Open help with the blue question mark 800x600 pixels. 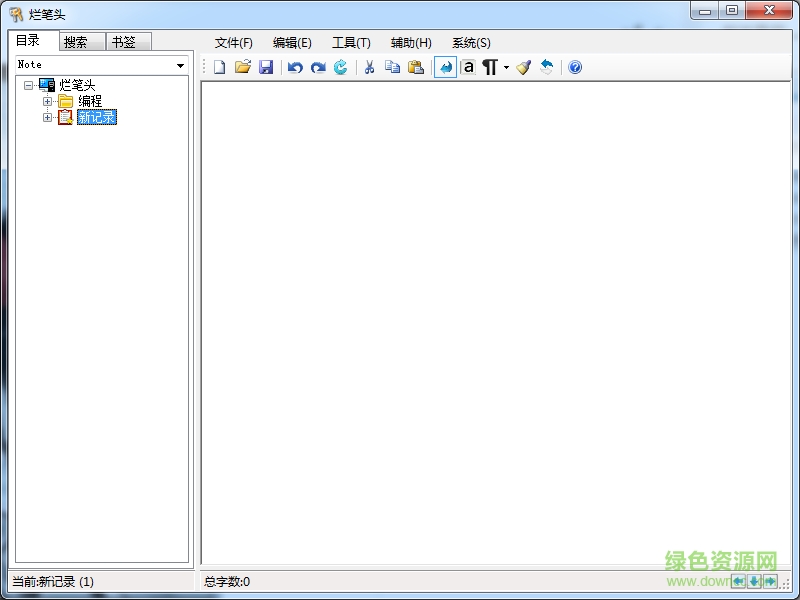[x=575, y=67]
